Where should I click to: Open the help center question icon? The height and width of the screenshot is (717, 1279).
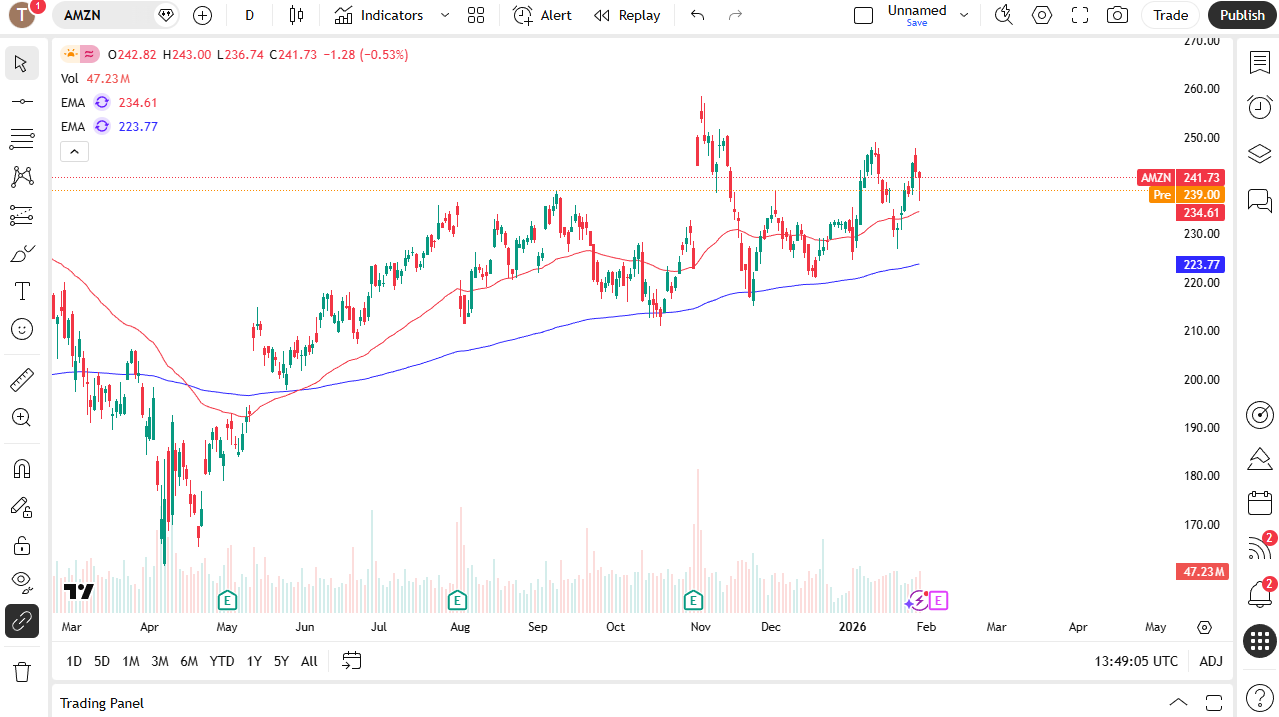(x=1259, y=697)
